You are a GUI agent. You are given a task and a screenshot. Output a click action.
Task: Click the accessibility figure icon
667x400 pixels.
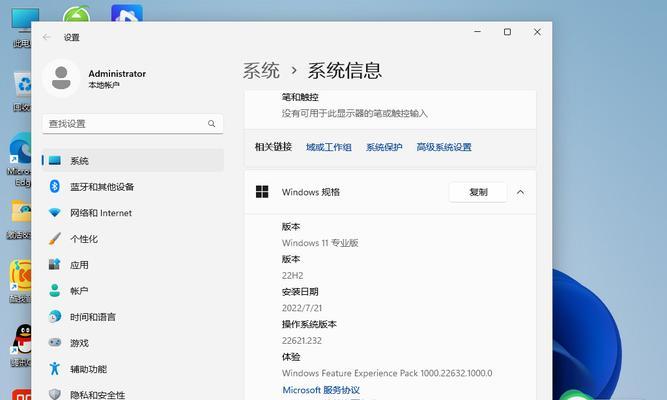(55, 369)
